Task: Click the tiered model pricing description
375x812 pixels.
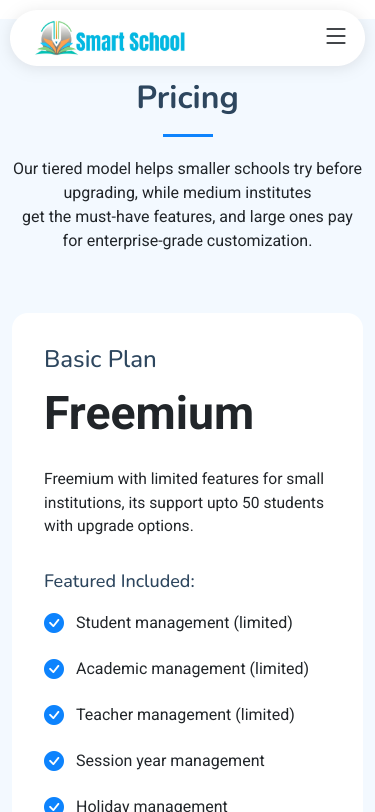Action: tap(188, 205)
